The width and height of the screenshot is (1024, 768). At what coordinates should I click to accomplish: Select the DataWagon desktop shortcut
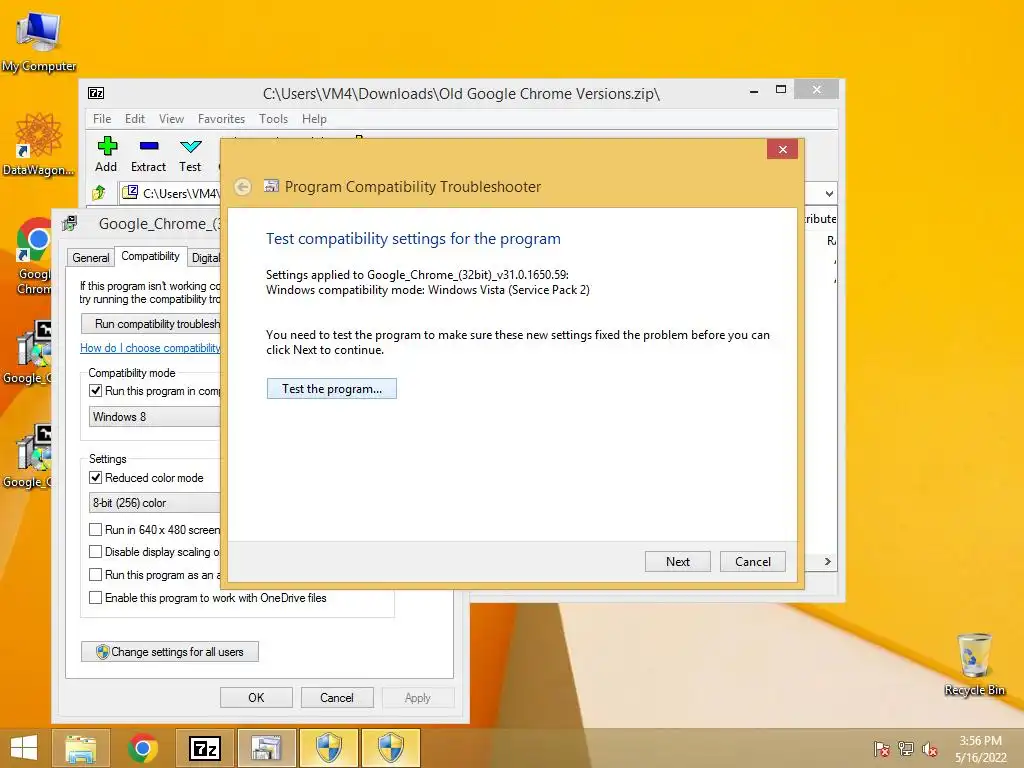pyautogui.click(x=39, y=144)
